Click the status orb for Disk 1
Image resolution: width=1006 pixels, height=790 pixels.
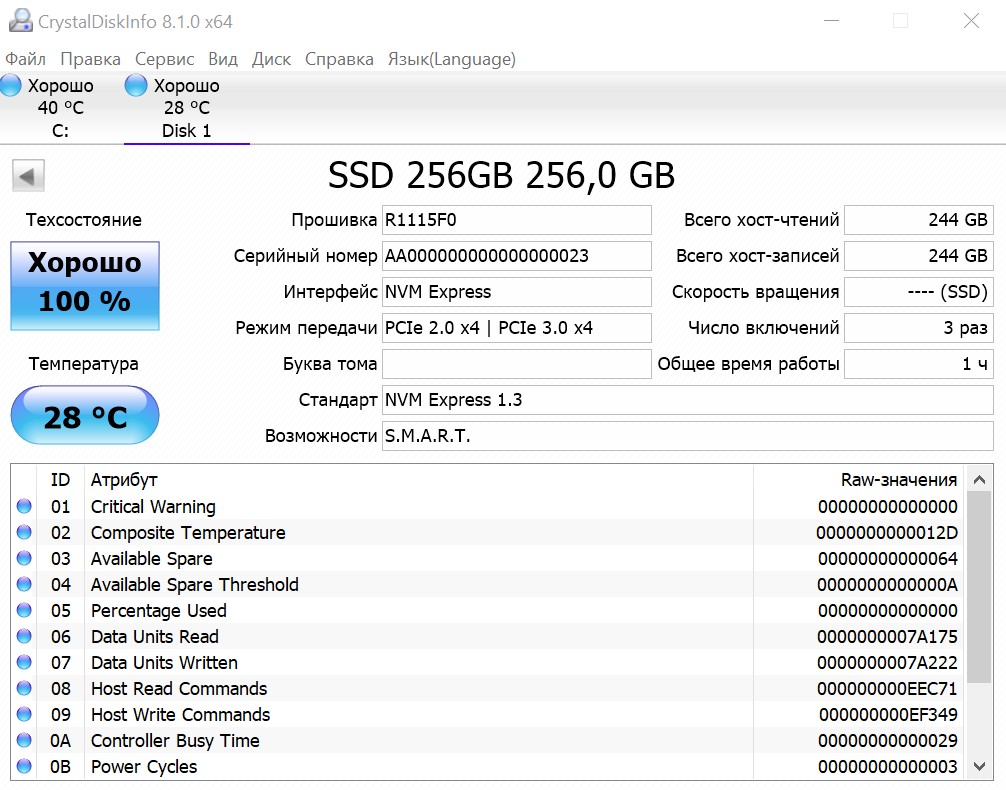[136, 86]
